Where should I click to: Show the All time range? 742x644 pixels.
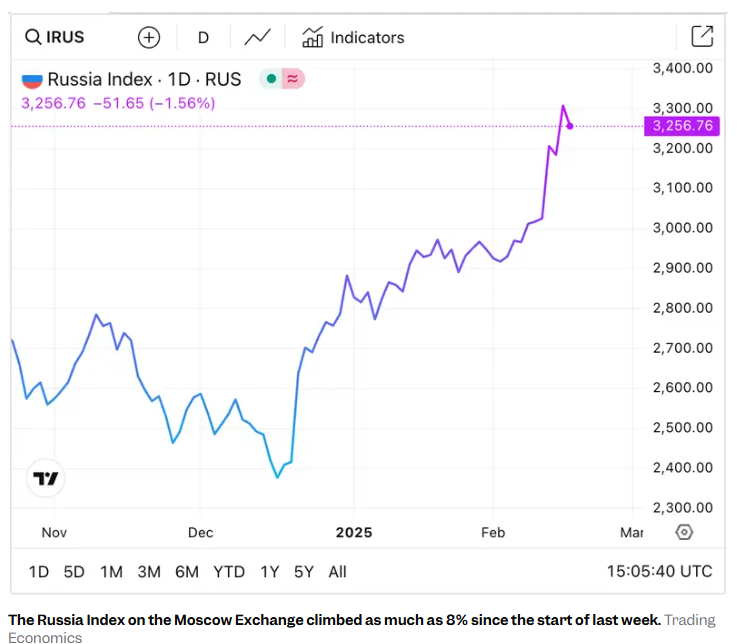click(x=337, y=572)
